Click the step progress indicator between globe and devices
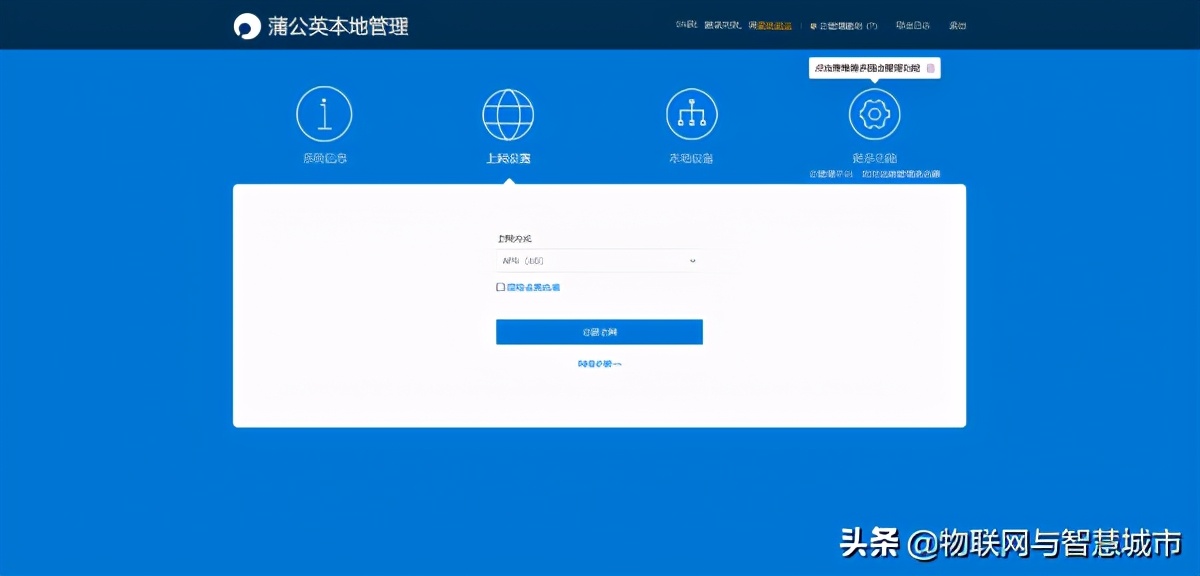Viewport: 1200px width, 576px height. (x=600, y=112)
